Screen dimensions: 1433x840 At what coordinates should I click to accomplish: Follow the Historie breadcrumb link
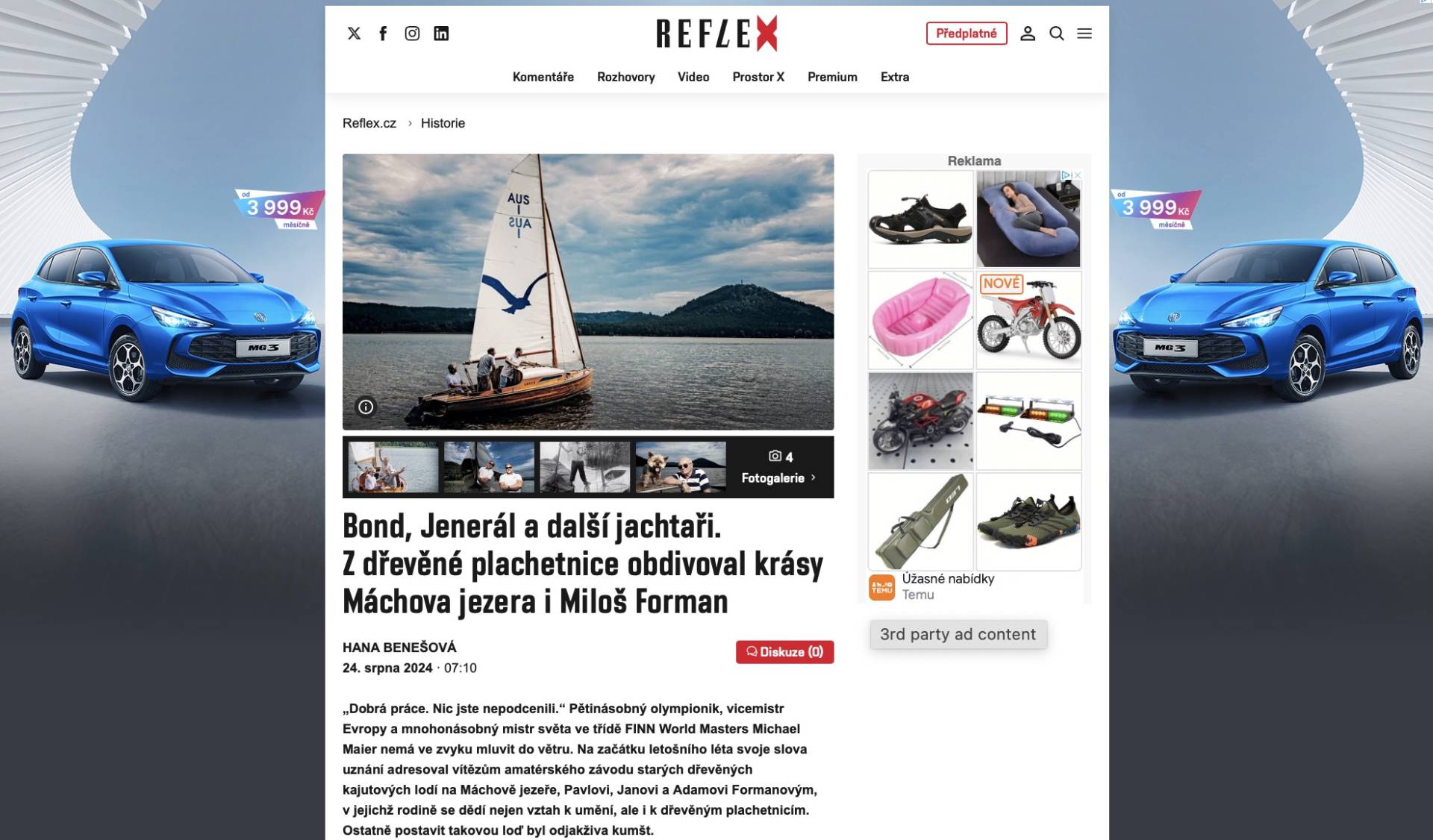tap(443, 123)
